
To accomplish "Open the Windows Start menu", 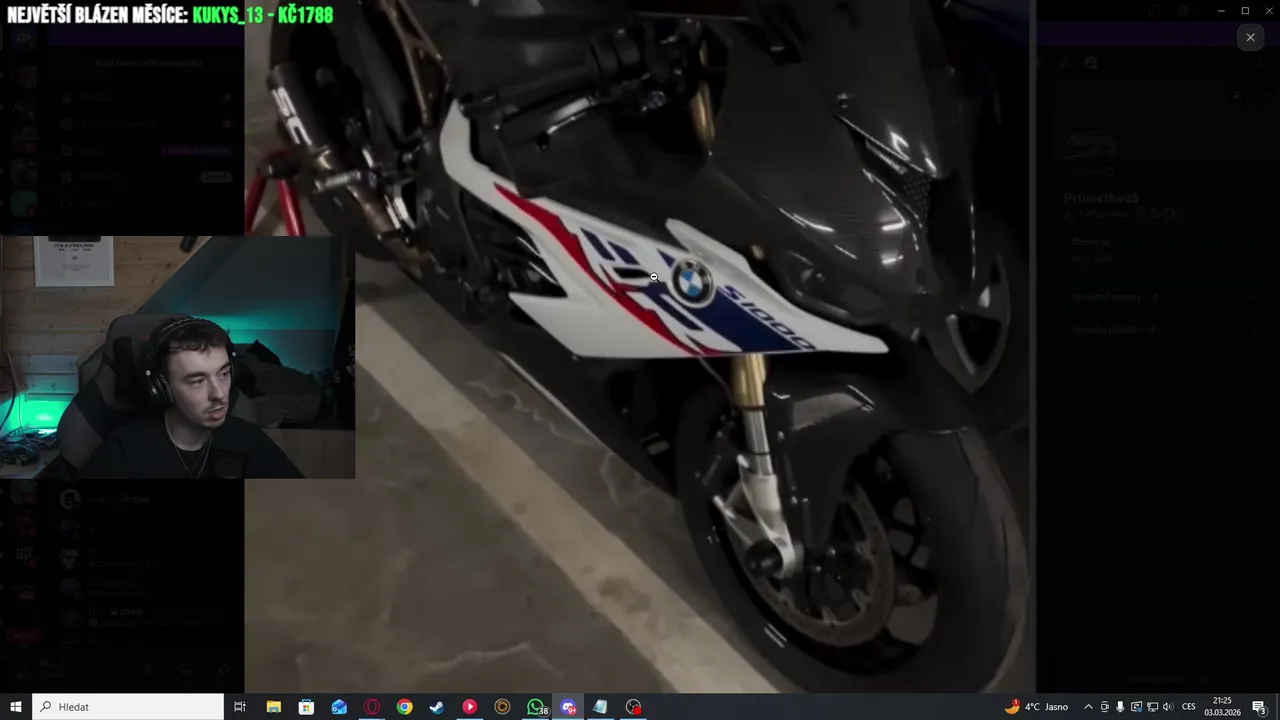I will [16, 707].
